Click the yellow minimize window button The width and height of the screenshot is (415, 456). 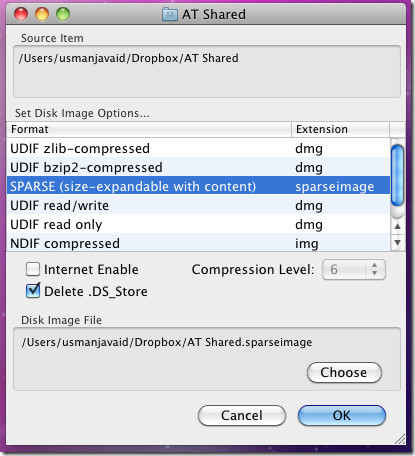[x=42, y=14]
